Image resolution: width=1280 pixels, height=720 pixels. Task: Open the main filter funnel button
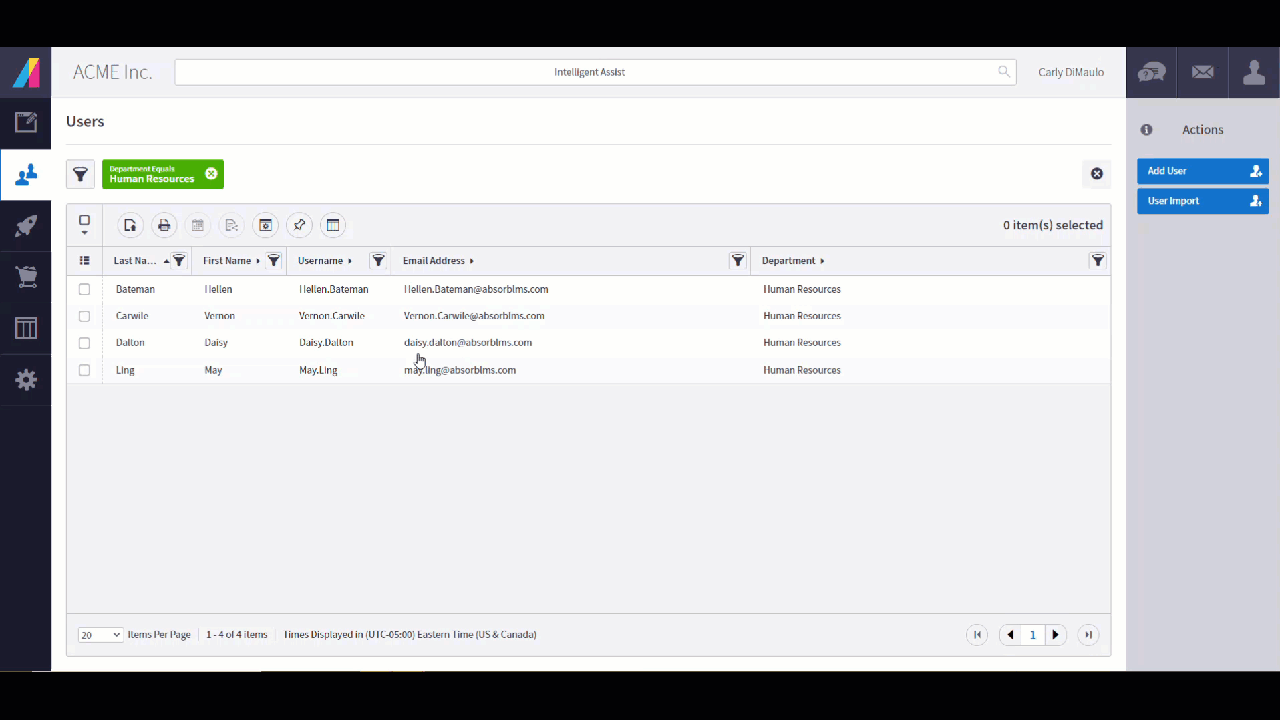81,174
